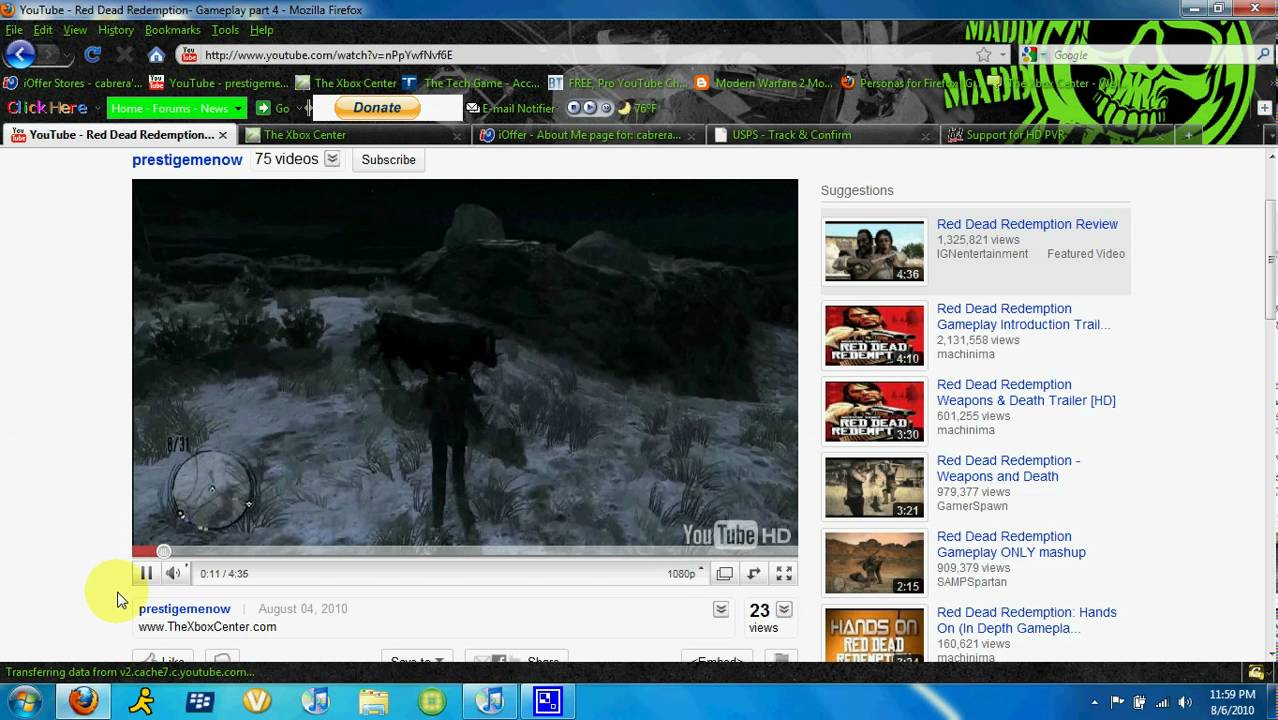Image resolution: width=1278 pixels, height=720 pixels.
Task: Run search with magnifier icon
Action: (x=1263, y=55)
